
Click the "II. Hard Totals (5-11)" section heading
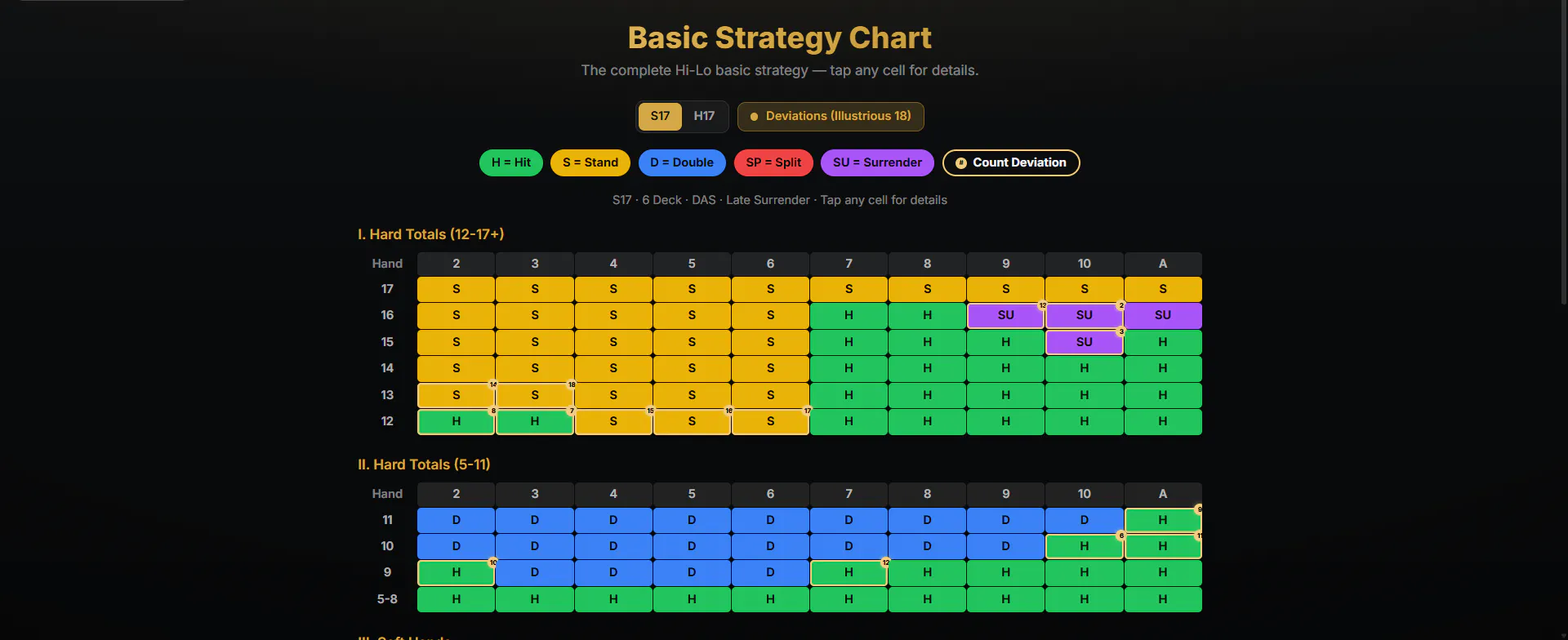[424, 464]
